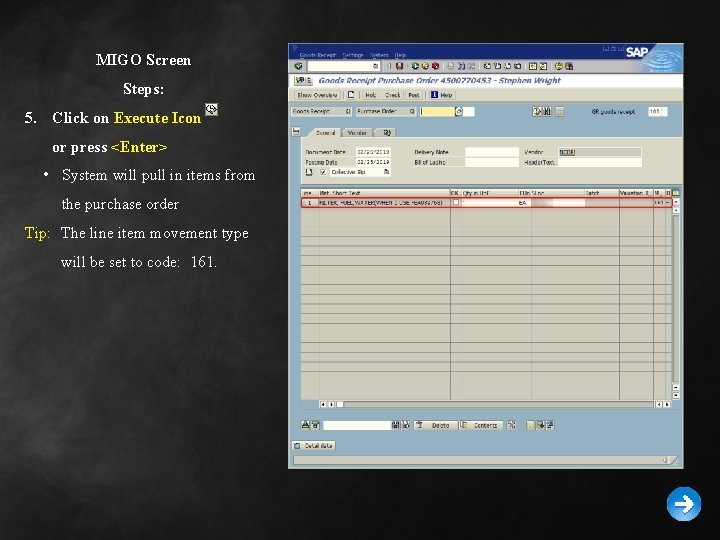Click the Last Page icon in top toolbar

tap(518, 66)
